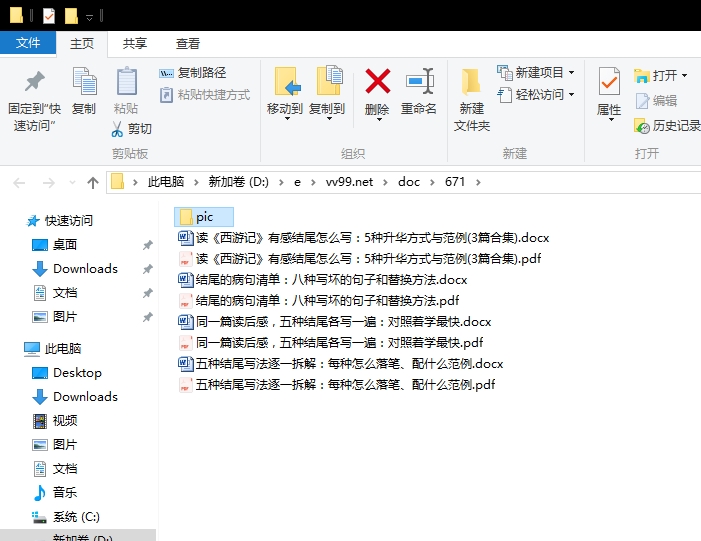Switch to Share (共享) tab
Image resolution: width=701 pixels, height=541 pixels.
click(135, 43)
